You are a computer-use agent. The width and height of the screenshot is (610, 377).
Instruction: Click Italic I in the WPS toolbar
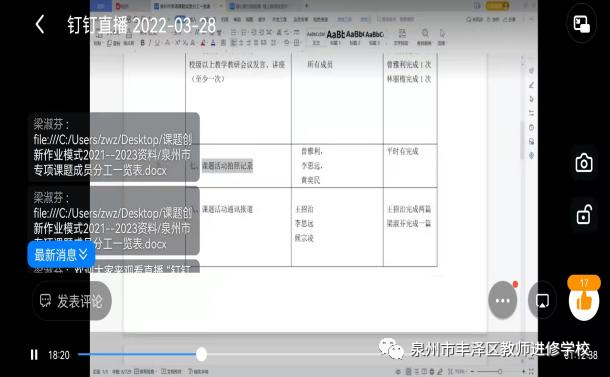149,43
